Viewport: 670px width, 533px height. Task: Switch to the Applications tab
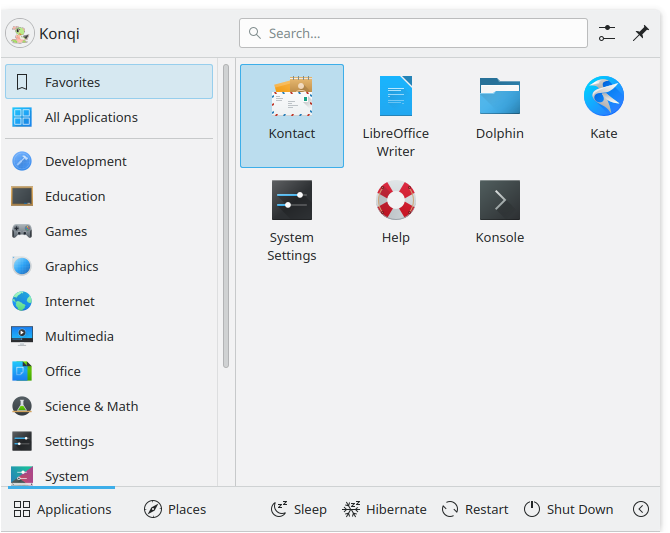click(62, 509)
